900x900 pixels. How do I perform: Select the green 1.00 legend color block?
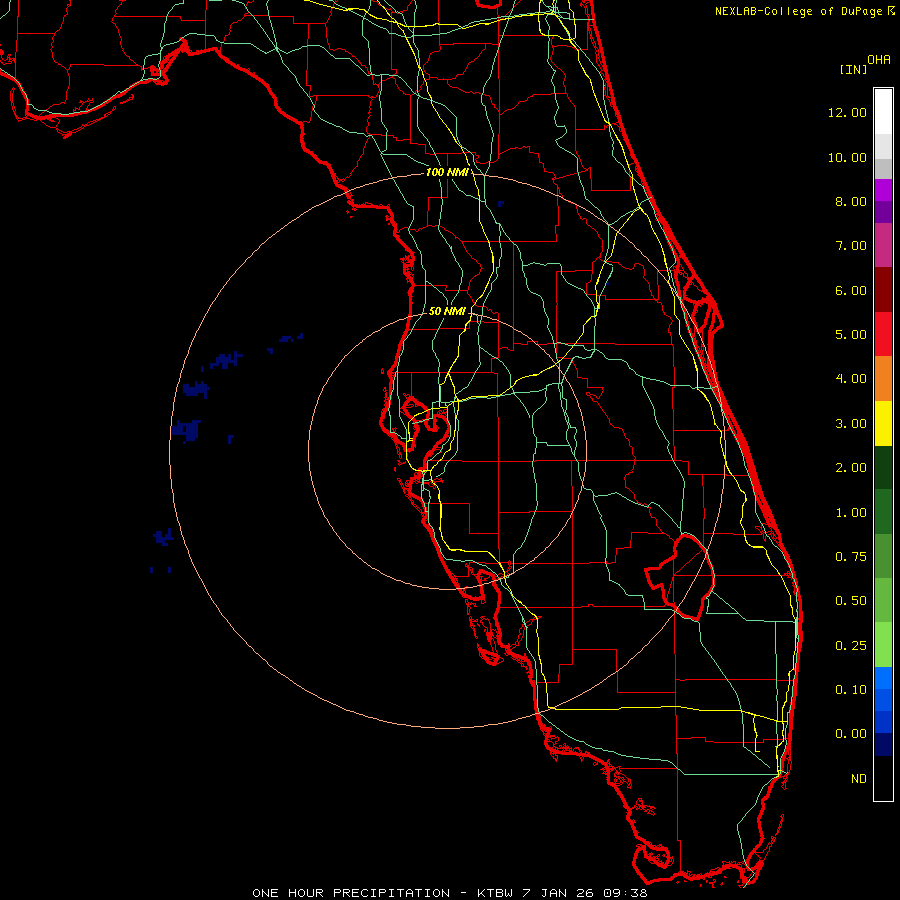click(883, 512)
